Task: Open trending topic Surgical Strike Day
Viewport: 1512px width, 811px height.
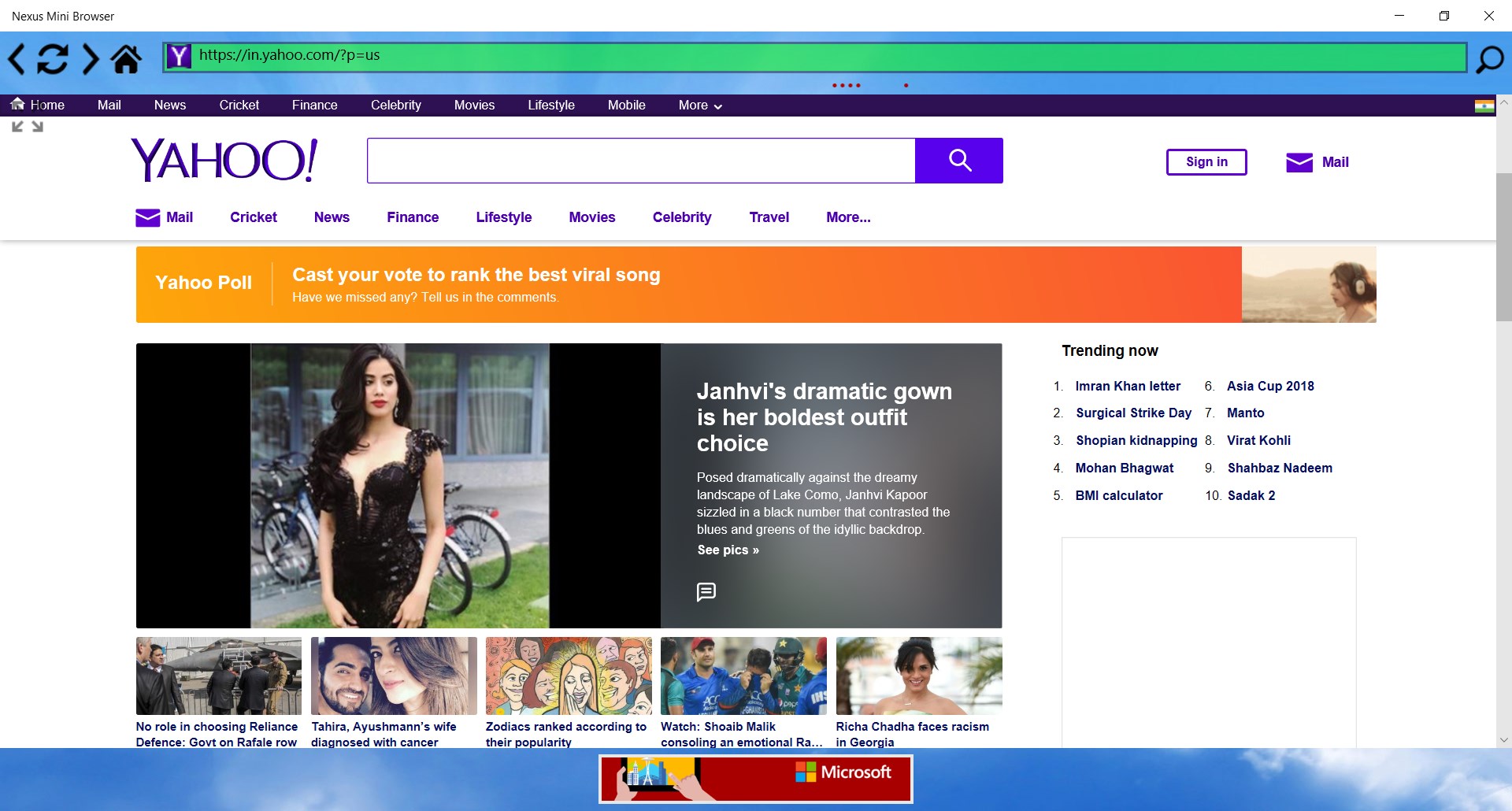Action: click(x=1134, y=413)
